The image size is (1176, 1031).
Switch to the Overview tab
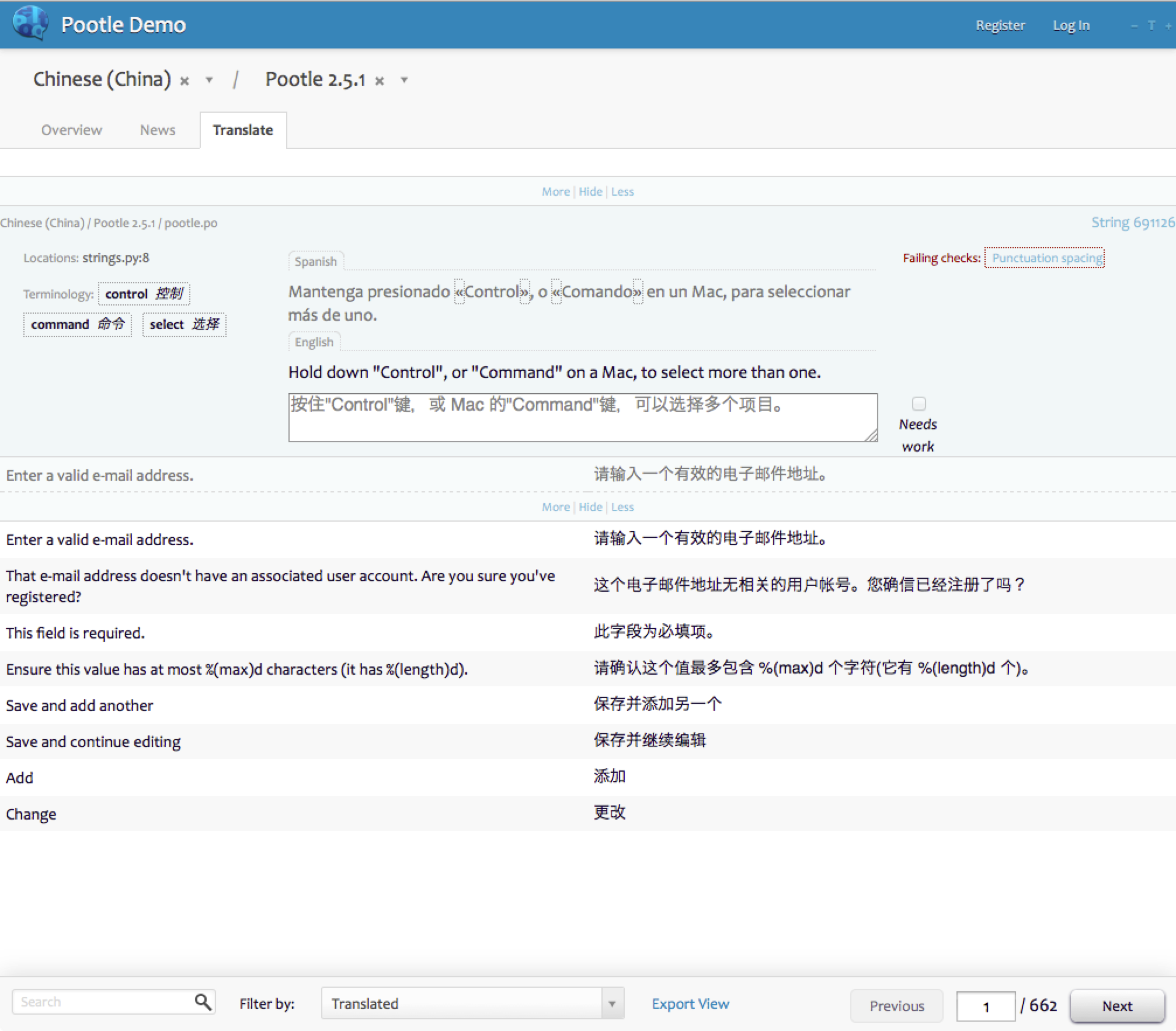pos(71,130)
